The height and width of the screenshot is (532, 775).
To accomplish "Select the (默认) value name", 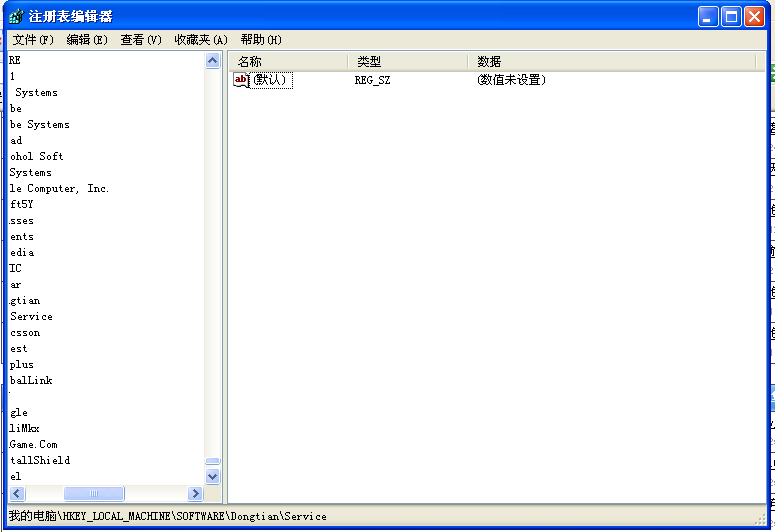I will pyautogui.click(x=271, y=80).
